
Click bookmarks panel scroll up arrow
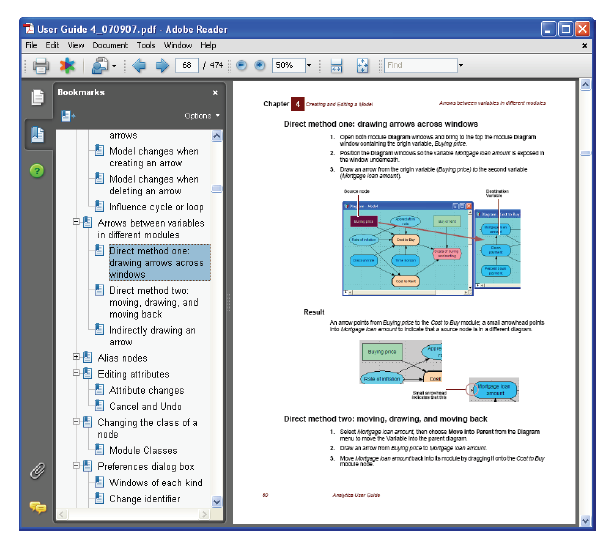[x=217, y=136]
